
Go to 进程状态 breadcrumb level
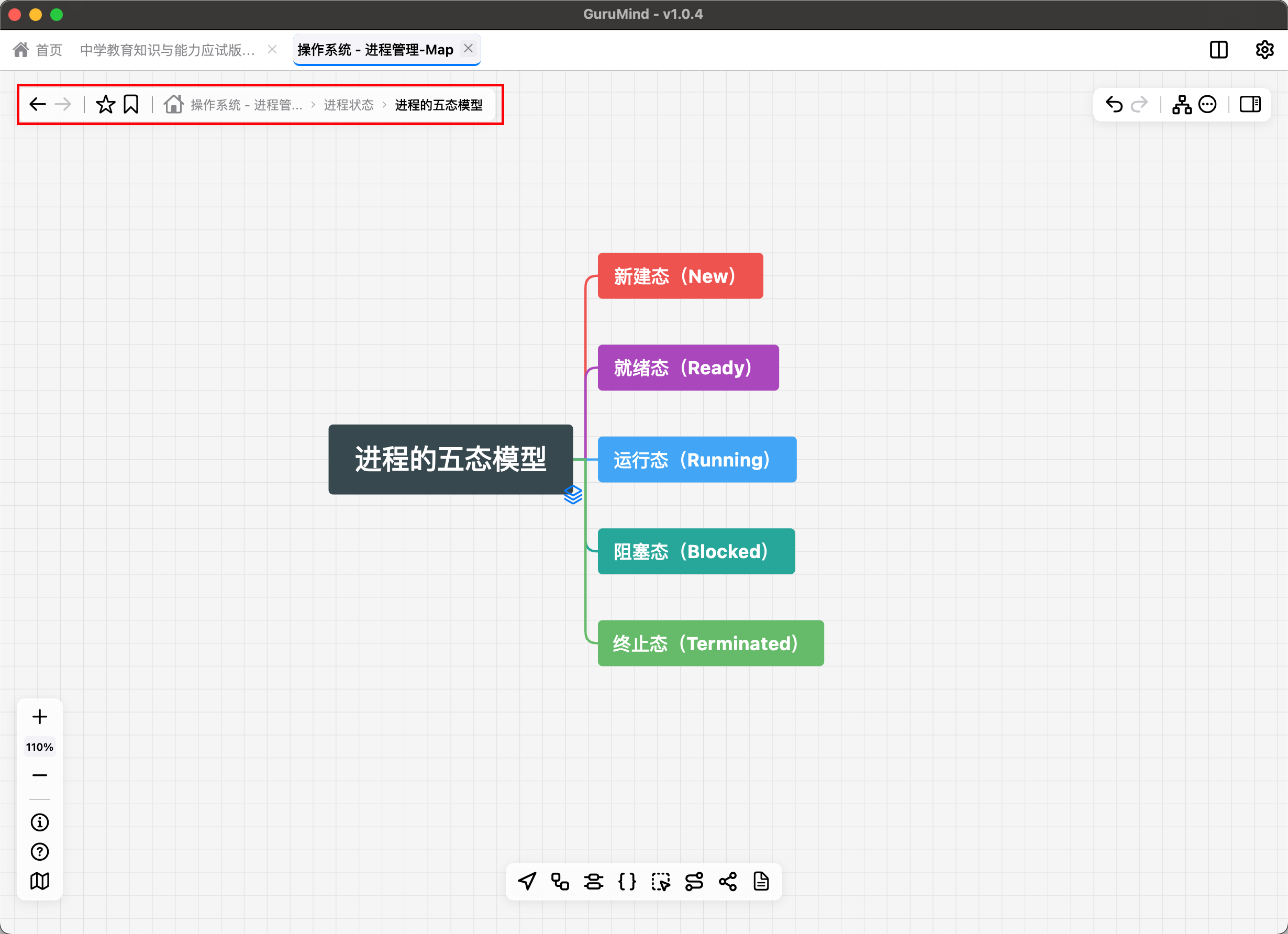349,105
